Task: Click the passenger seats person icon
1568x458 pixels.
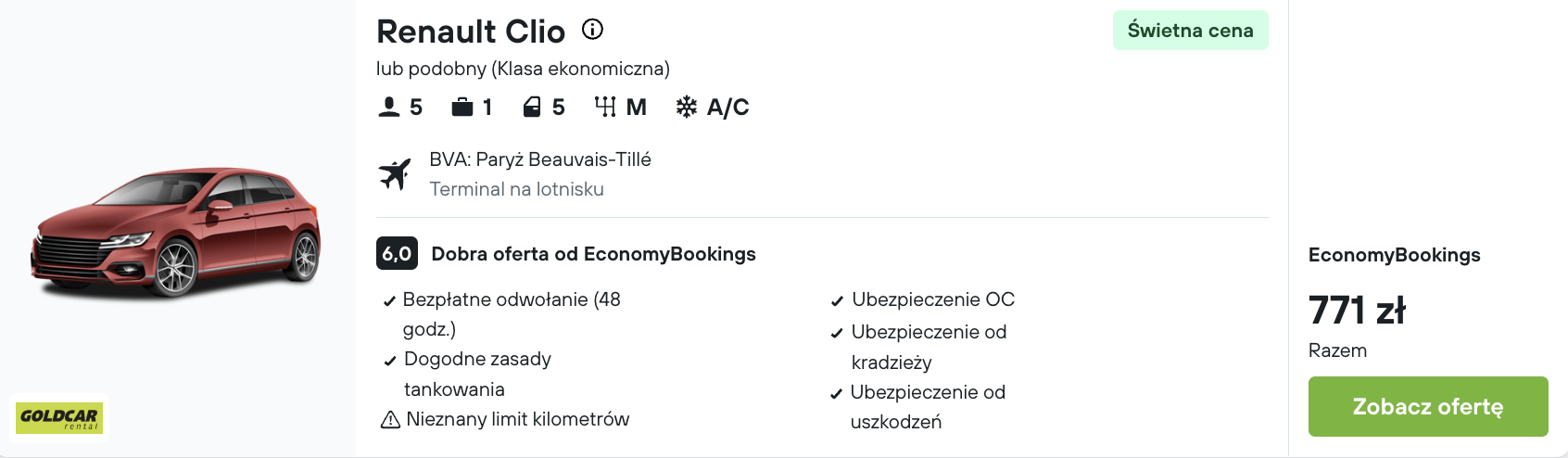Action: pos(389,108)
